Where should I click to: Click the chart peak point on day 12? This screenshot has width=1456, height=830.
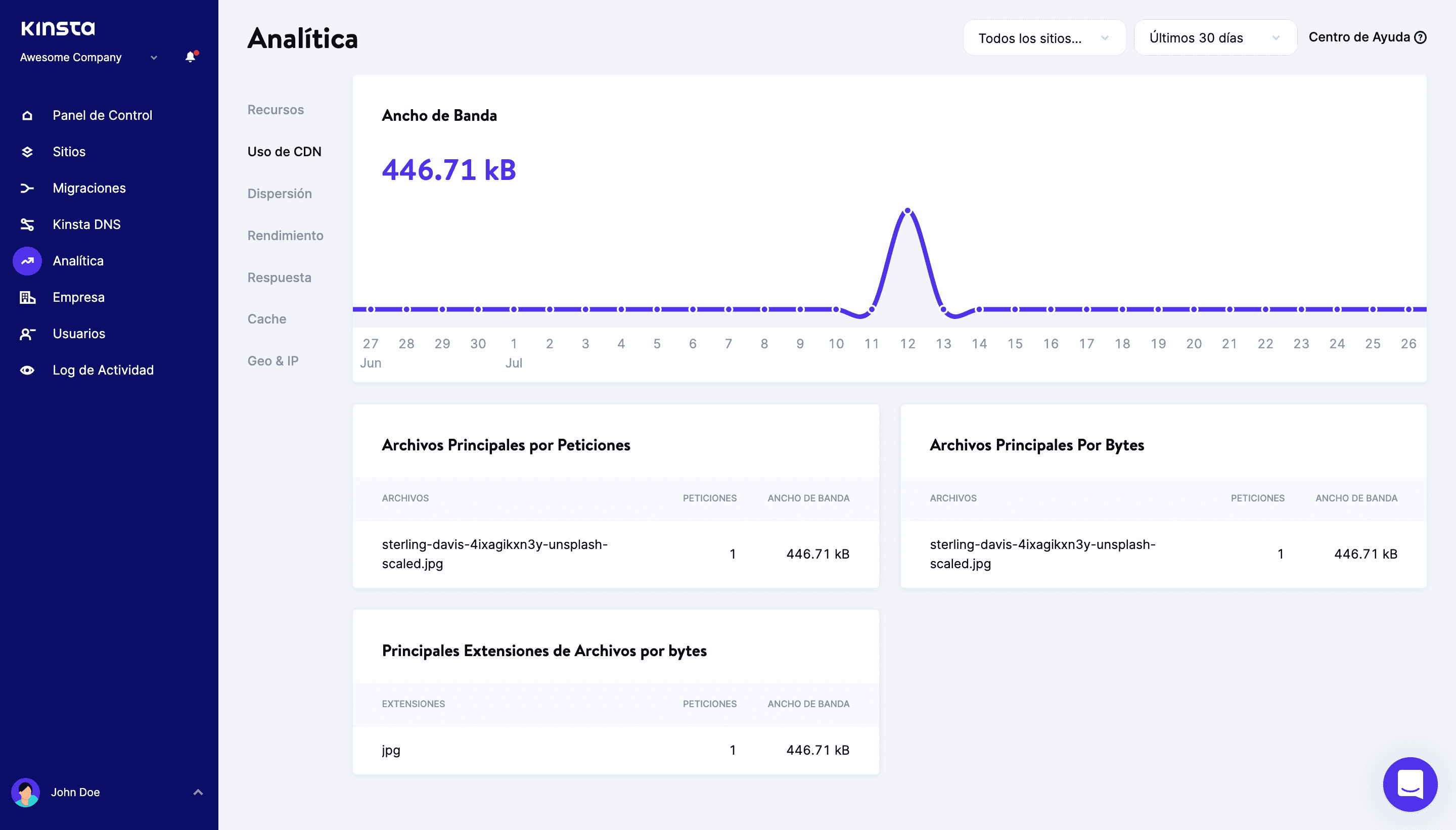[x=907, y=211]
